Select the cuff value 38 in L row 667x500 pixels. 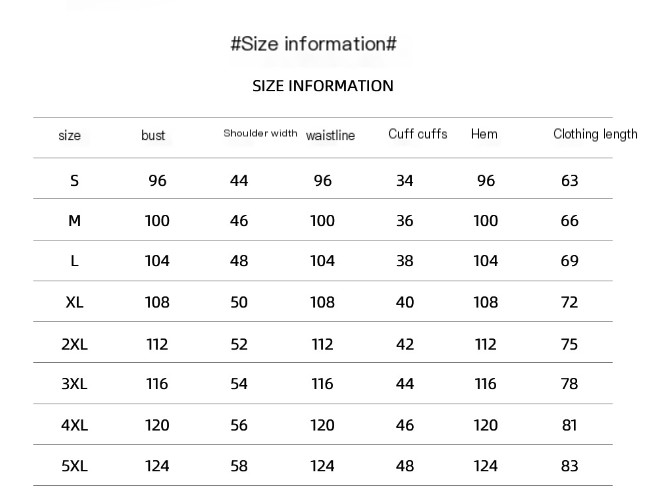(404, 261)
